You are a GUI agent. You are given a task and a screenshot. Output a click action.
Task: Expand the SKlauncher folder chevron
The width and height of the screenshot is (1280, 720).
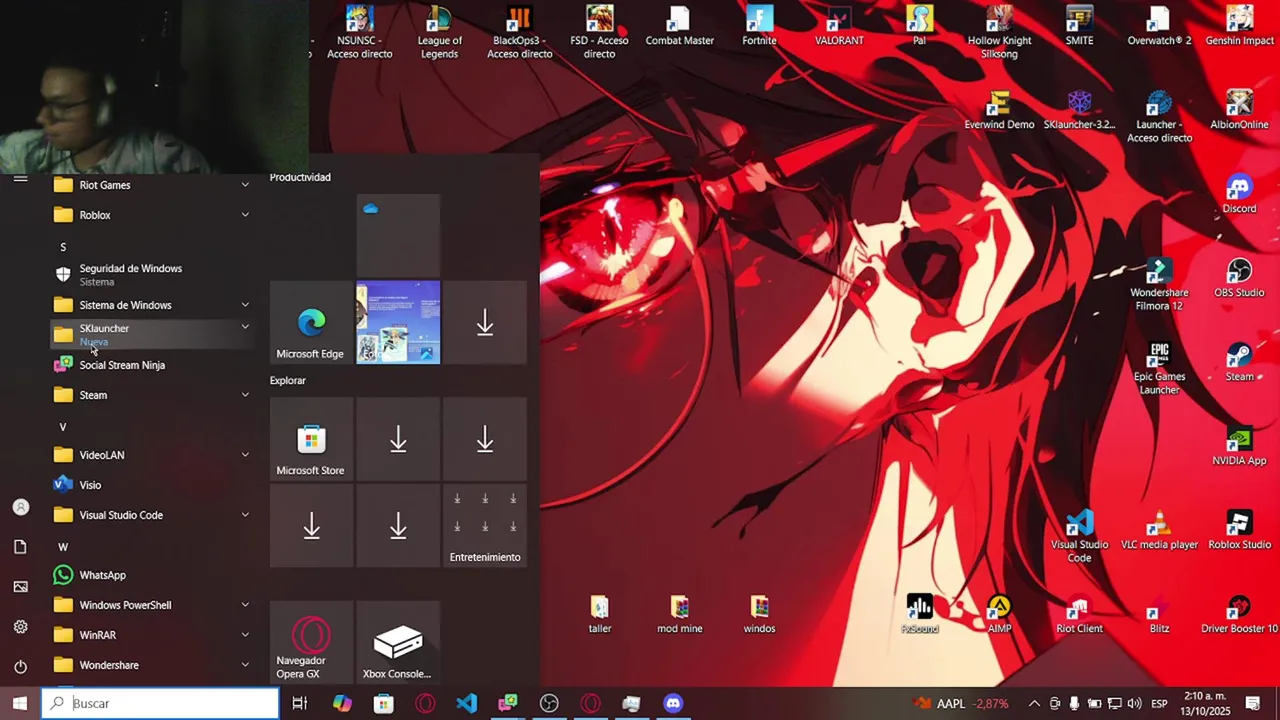[x=245, y=327]
